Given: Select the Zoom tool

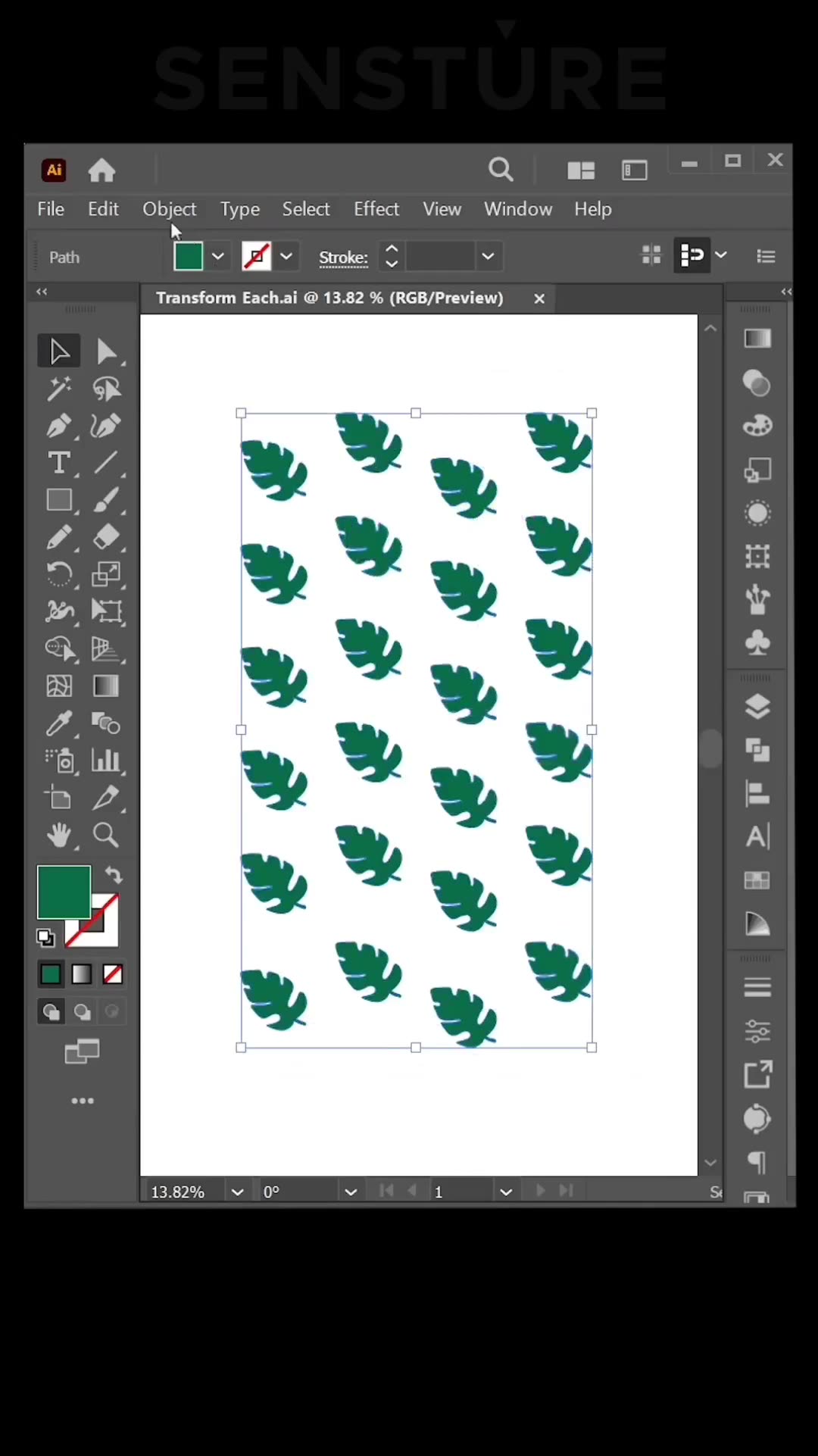Looking at the screenshot, I should click(107, 835).
